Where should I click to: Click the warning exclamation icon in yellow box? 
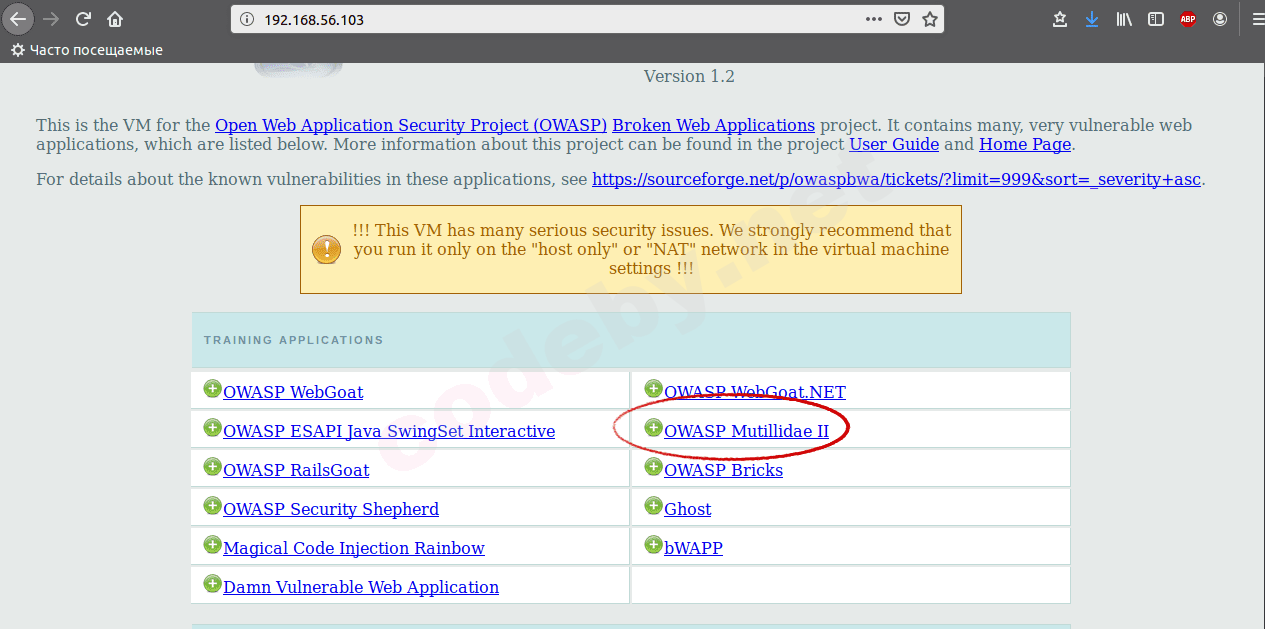click(326, 249)
